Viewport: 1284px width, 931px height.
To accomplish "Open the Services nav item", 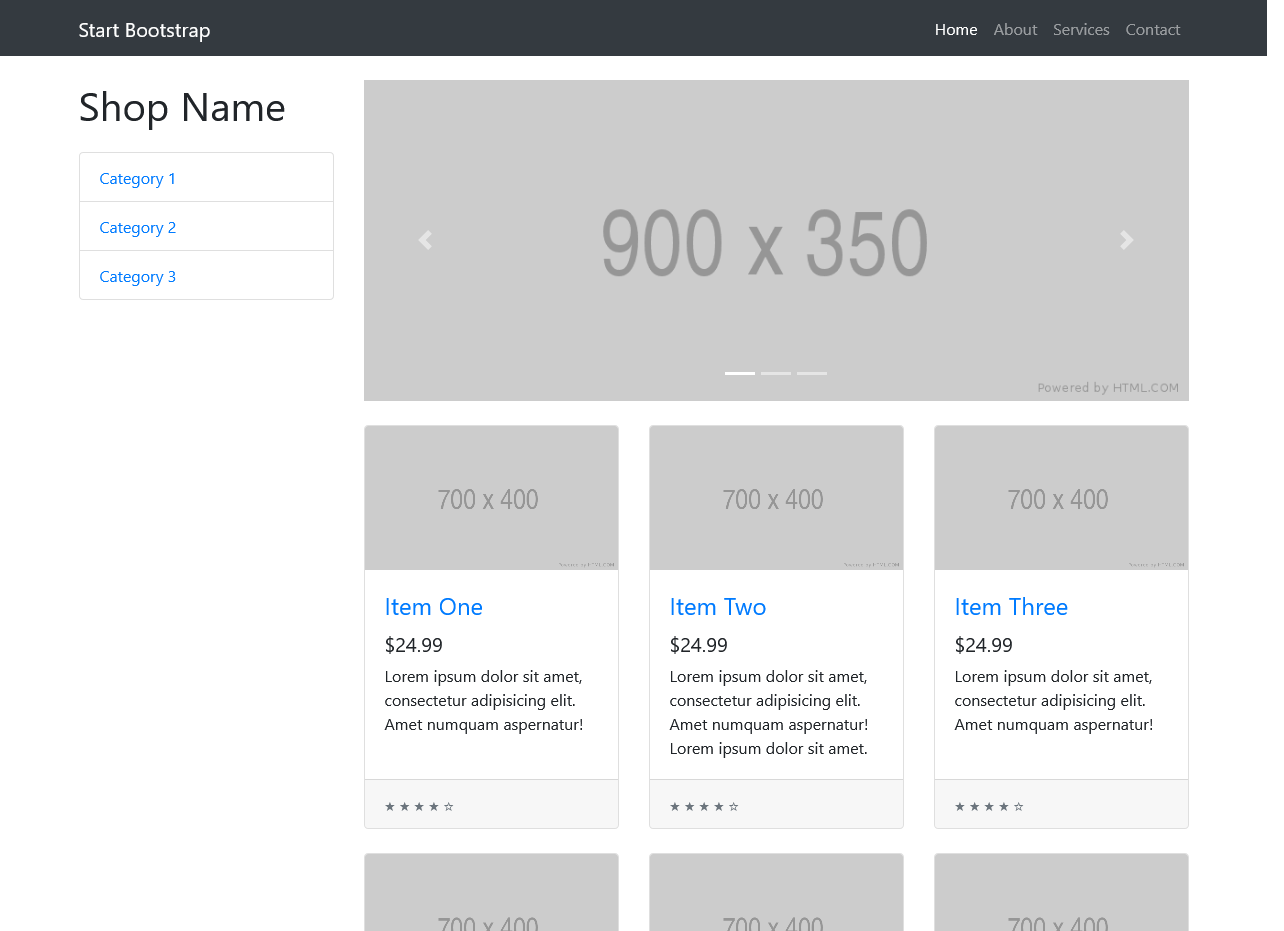I will (x=1081, y=29).
